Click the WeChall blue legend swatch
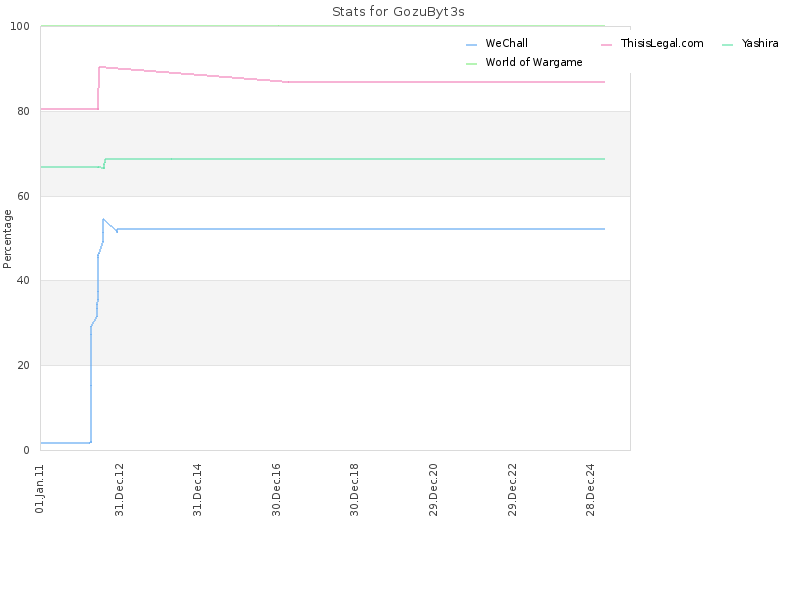This screenshot has width=800, height=600. [x=471, y=45]
